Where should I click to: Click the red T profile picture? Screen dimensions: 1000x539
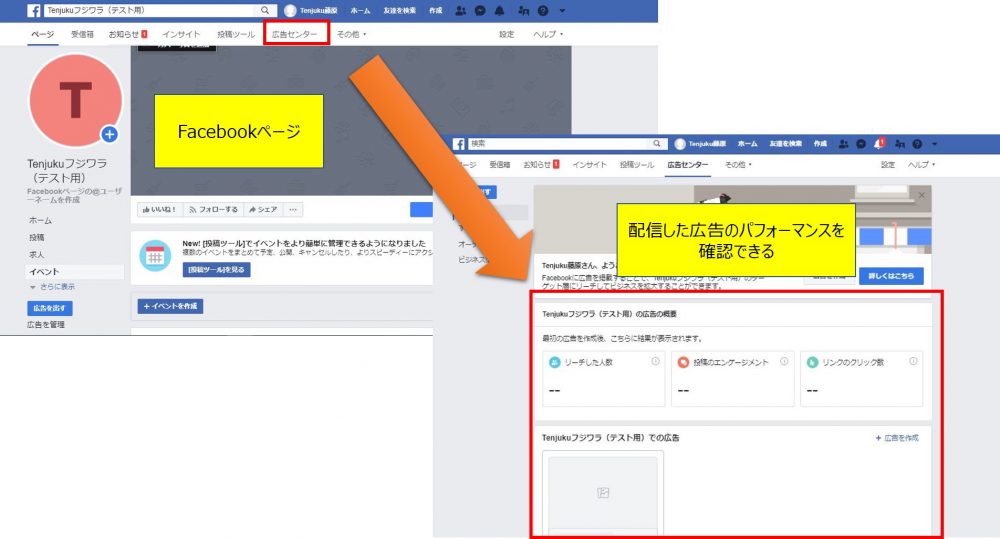[x=75, y=100]
